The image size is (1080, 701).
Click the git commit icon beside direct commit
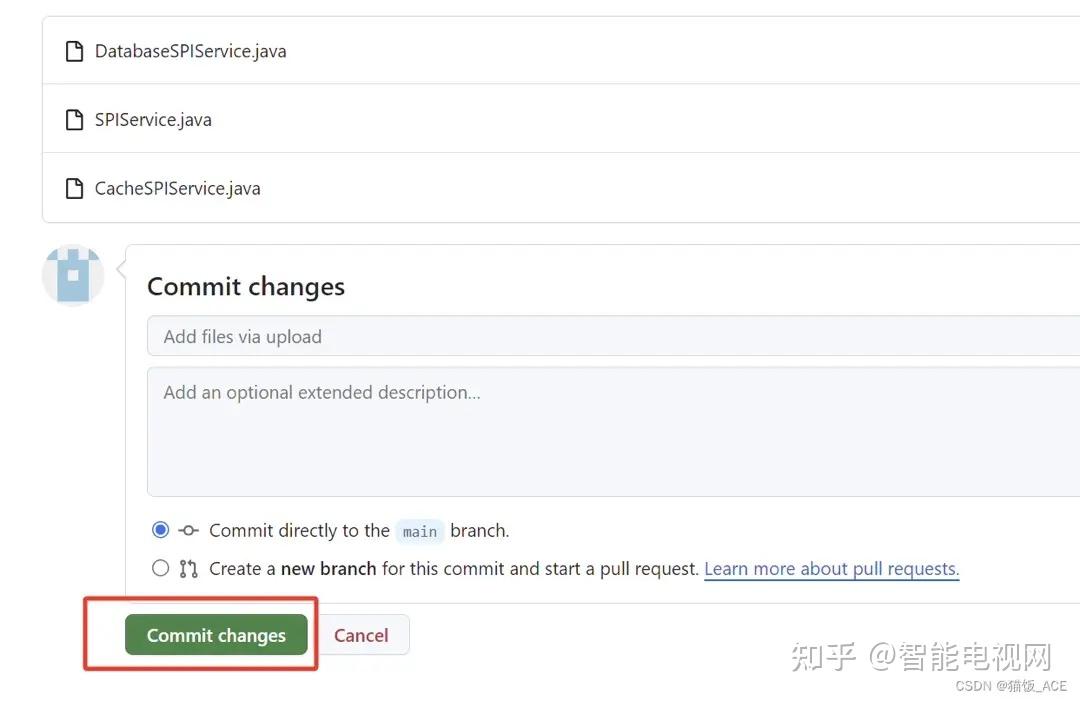[x=188, y=531]
